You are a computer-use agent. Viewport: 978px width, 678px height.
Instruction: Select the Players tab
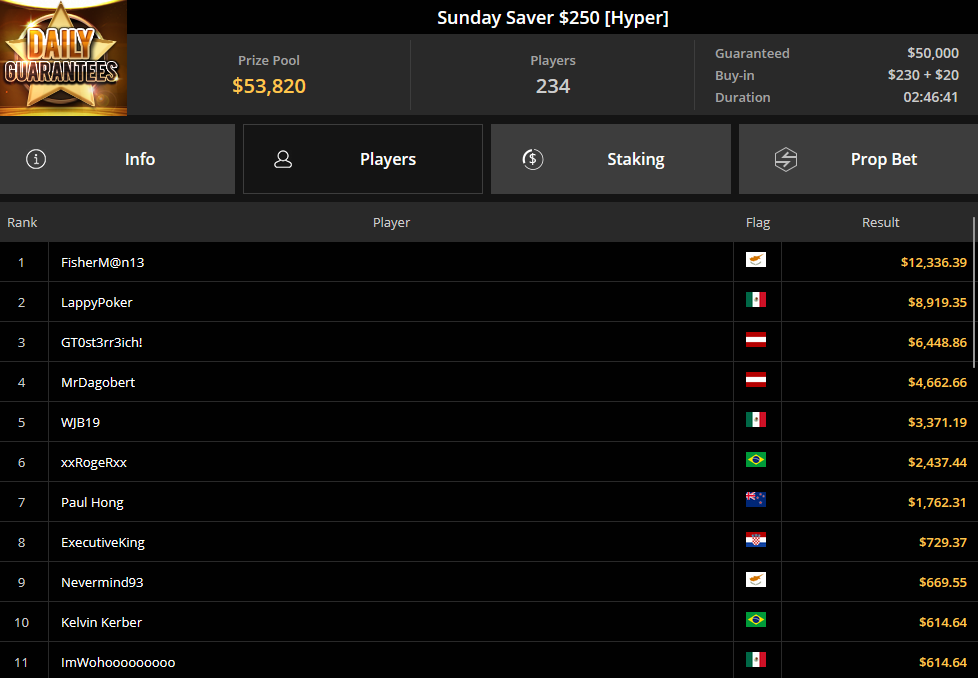(x=362, y=159)
